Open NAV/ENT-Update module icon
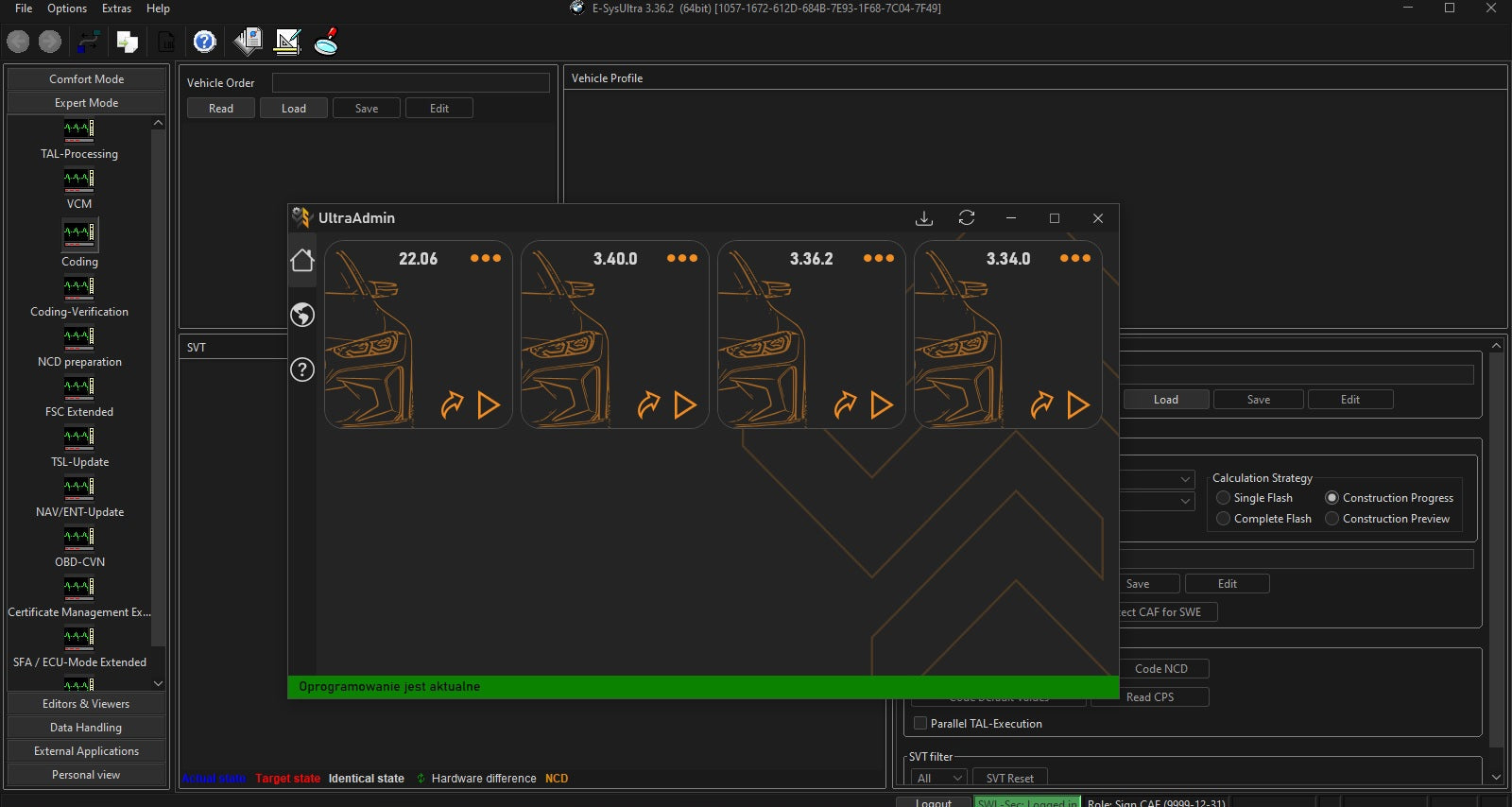The width and height of the screenshot is (1512, 807). [79, 487]
